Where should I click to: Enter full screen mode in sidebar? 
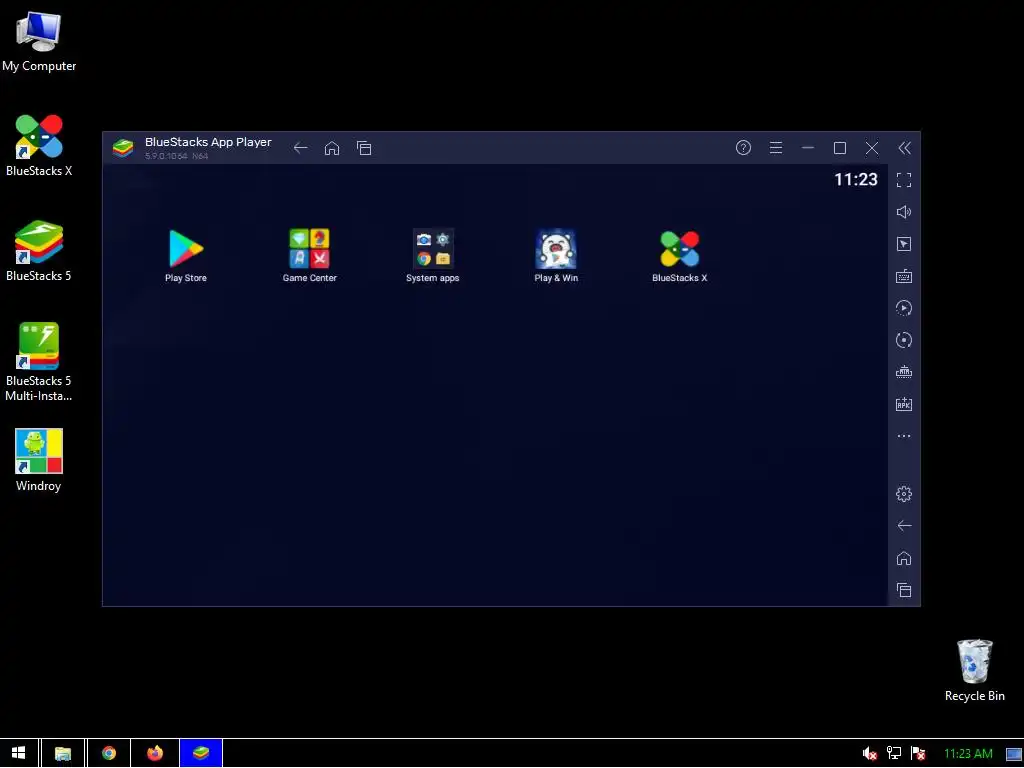point(904,180)
